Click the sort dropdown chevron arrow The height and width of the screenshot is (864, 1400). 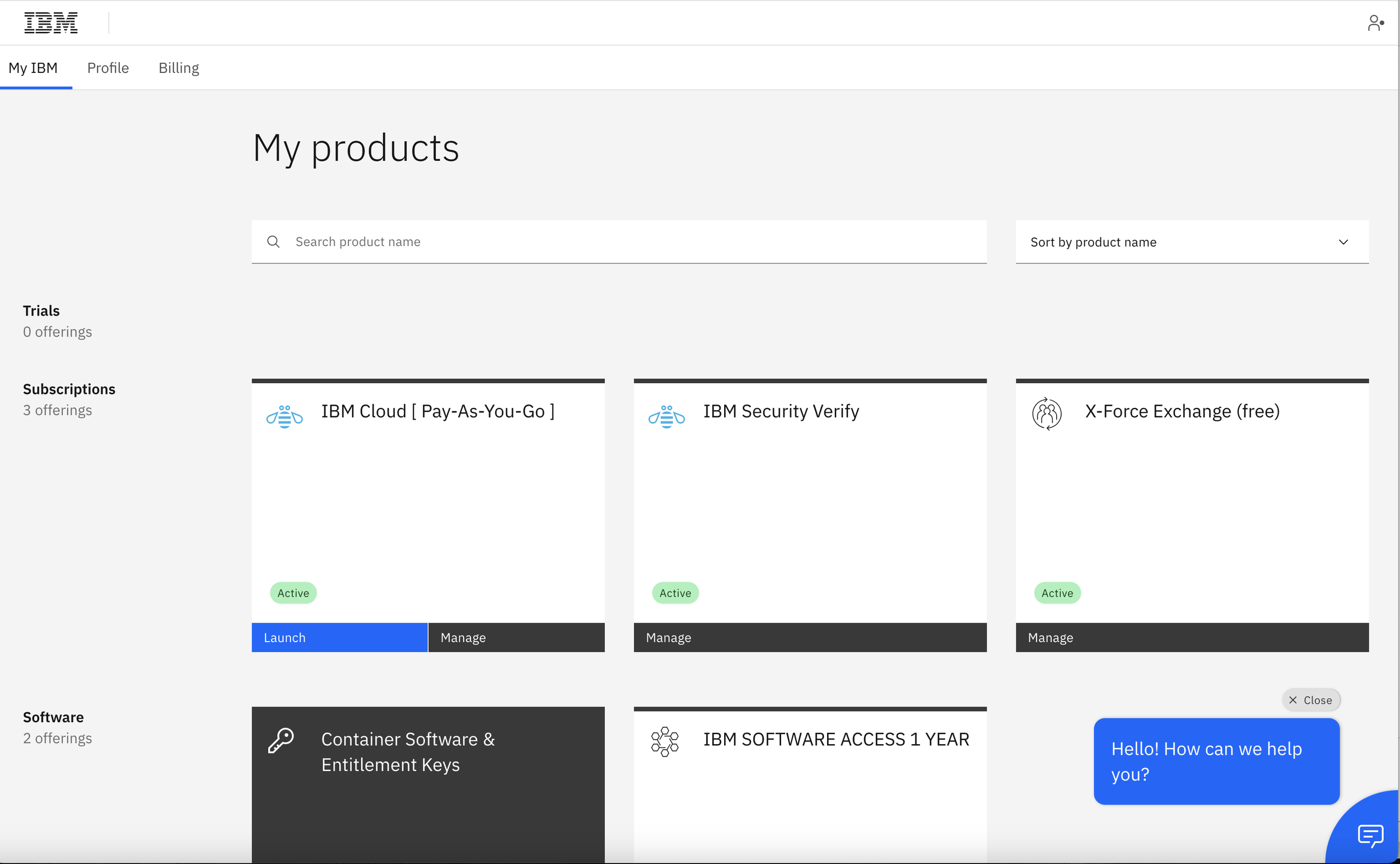click(x=1343, y=242)
